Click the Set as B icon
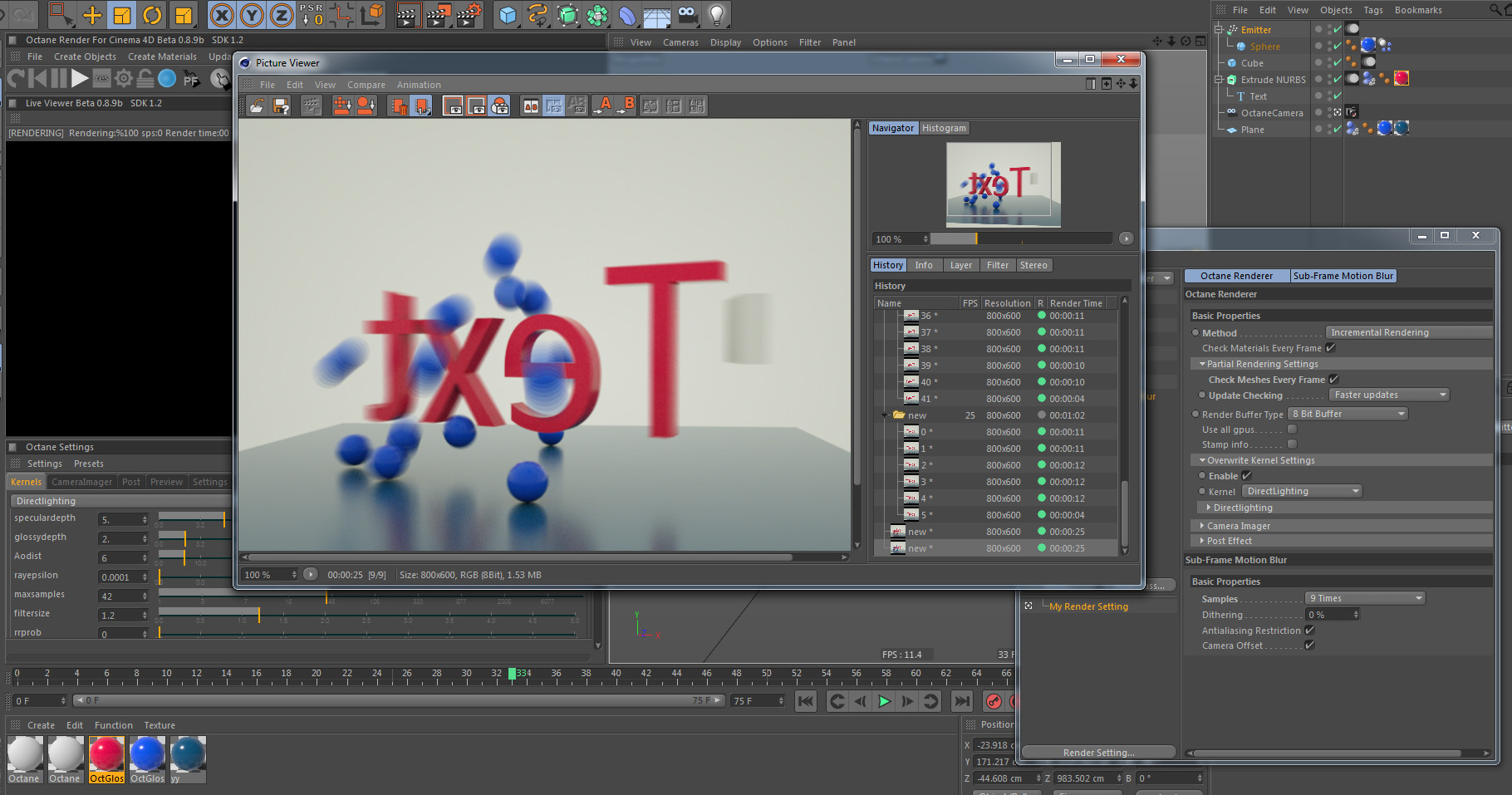Image resolution: width=1512 pixels, height=795 pixels. pyautogui.click(x=626, y=106)
